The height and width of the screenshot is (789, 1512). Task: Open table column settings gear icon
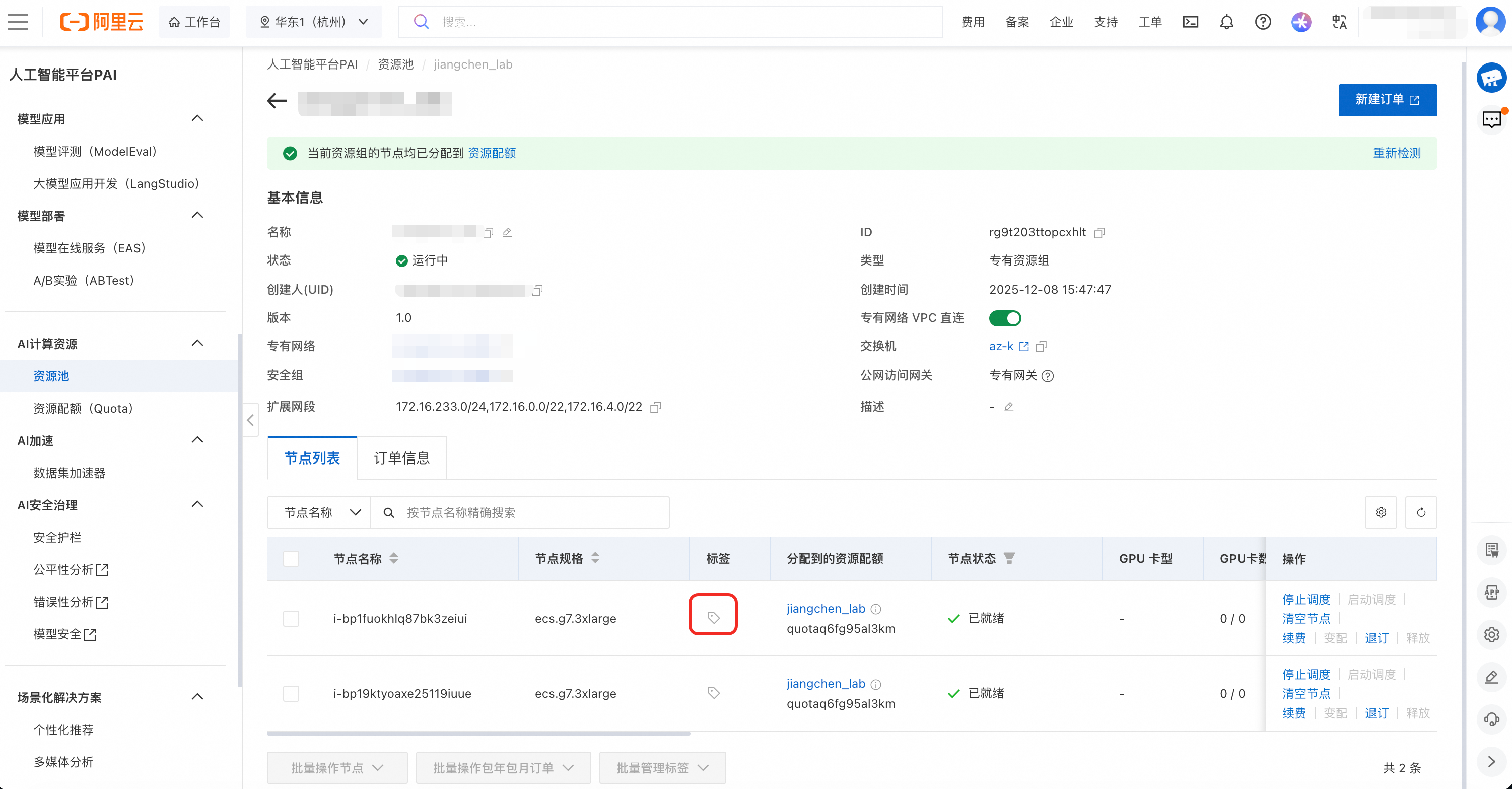click(x=1381, y=512)
